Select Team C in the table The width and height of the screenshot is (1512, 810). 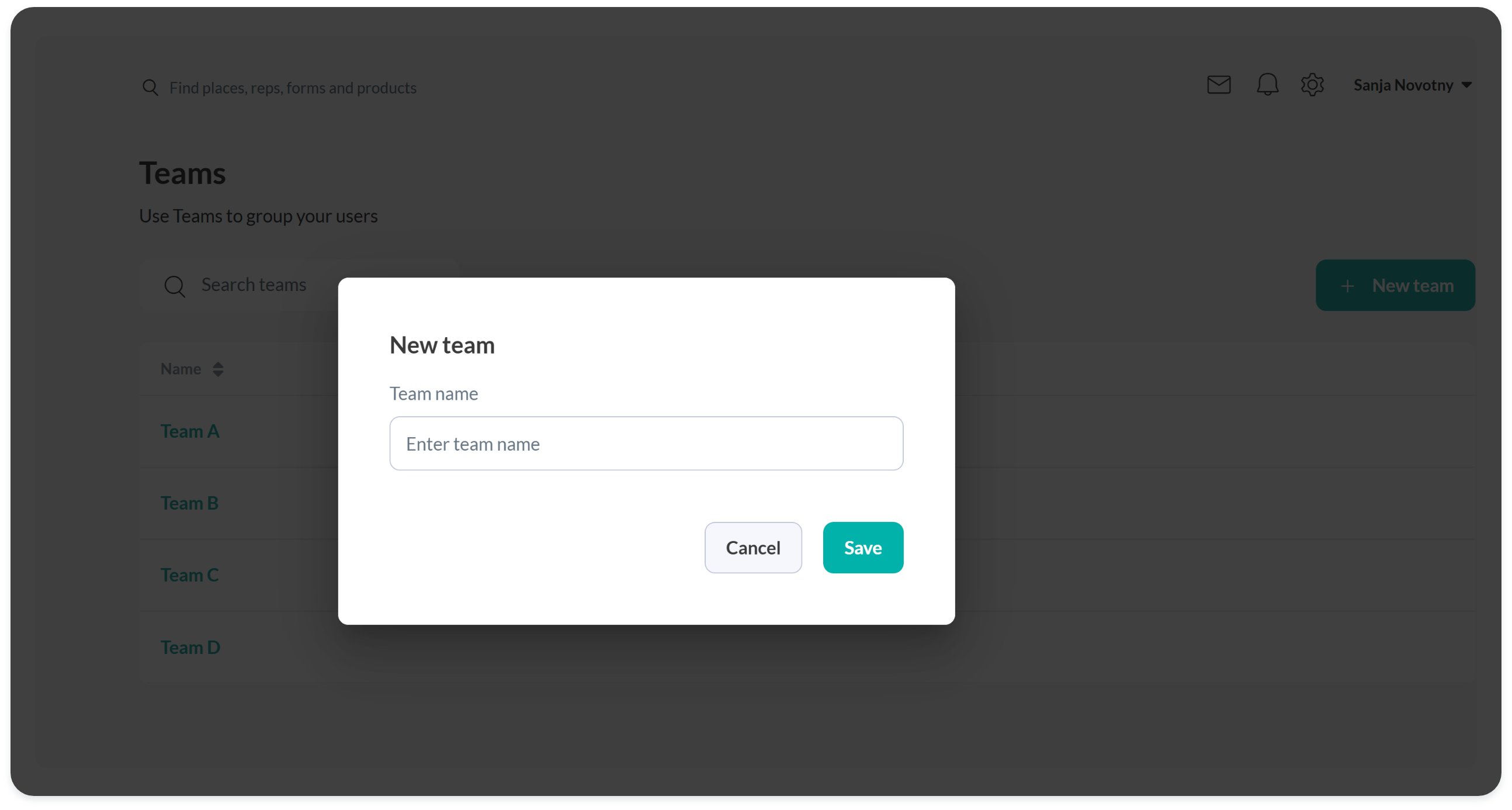click(190, 575)
